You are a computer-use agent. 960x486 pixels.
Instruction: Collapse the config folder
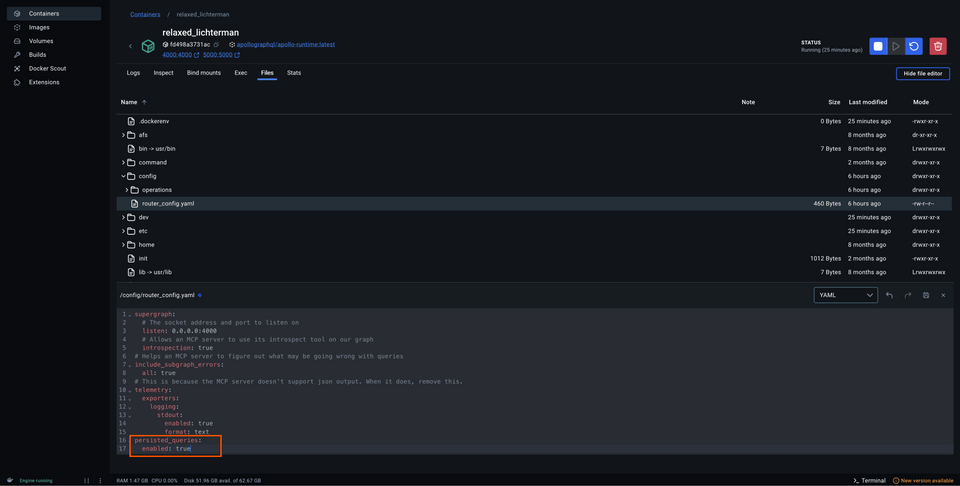pyautogui.click(x=123, y=176)
